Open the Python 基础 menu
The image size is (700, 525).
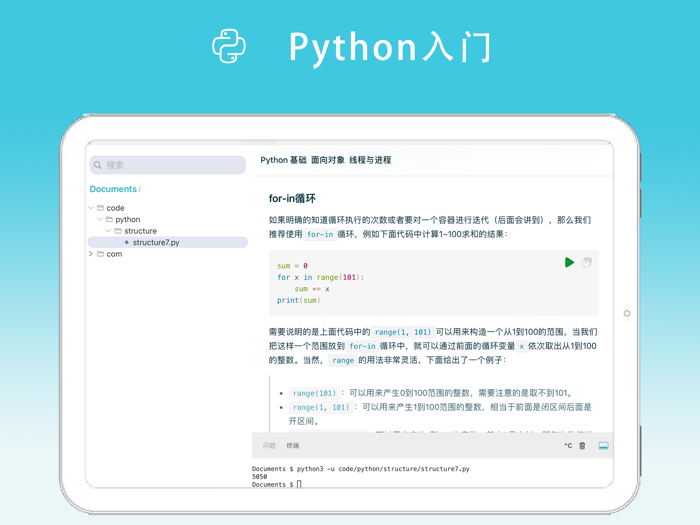[283, 160]
